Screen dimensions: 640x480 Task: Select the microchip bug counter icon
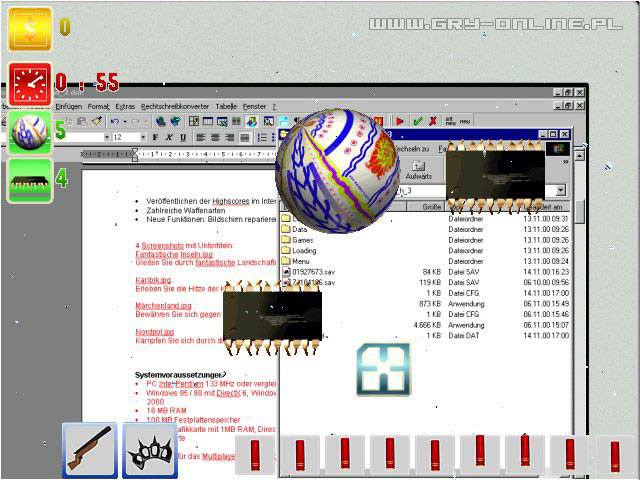pyautogui.click(x=30, y=180)
